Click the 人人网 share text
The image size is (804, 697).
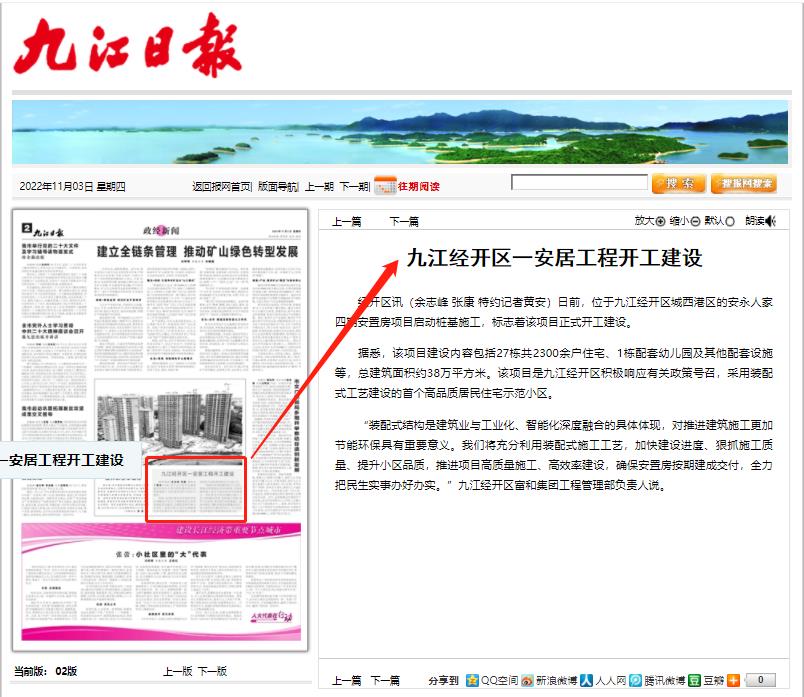click(611, 681)
